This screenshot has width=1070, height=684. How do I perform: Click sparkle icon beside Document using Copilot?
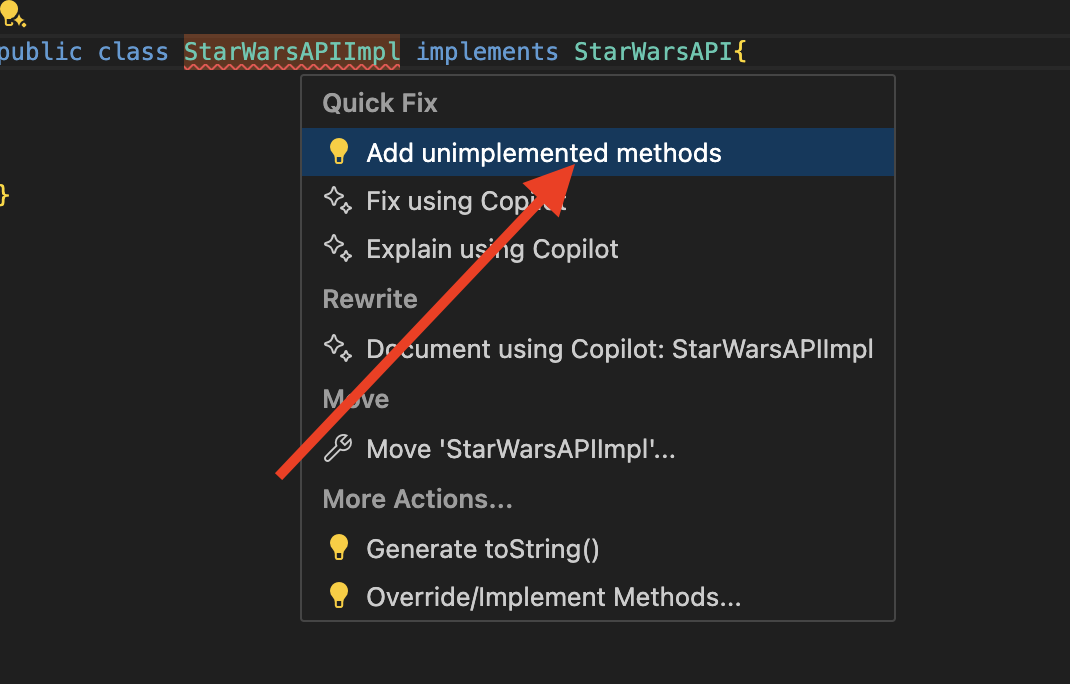point(338,348)
